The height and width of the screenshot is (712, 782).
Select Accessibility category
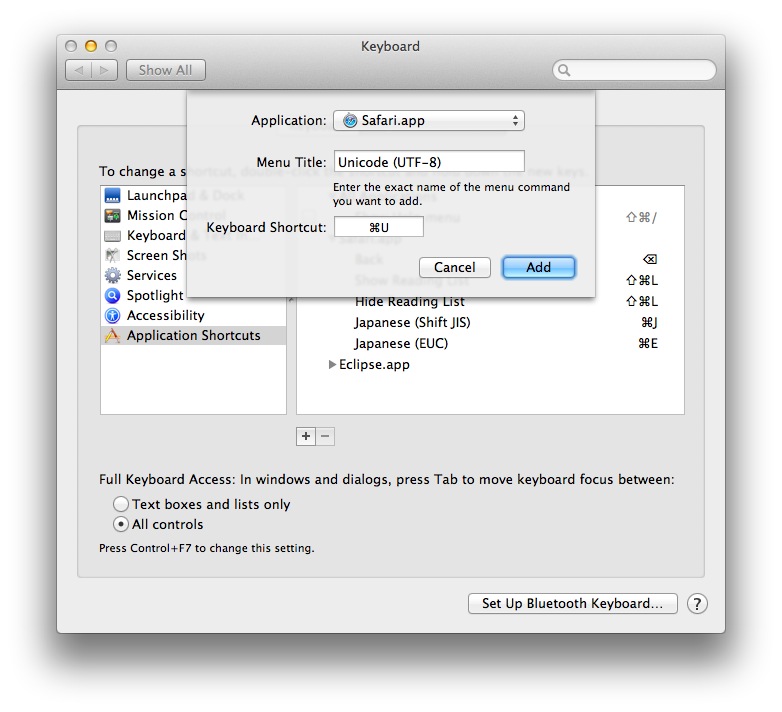194,315
